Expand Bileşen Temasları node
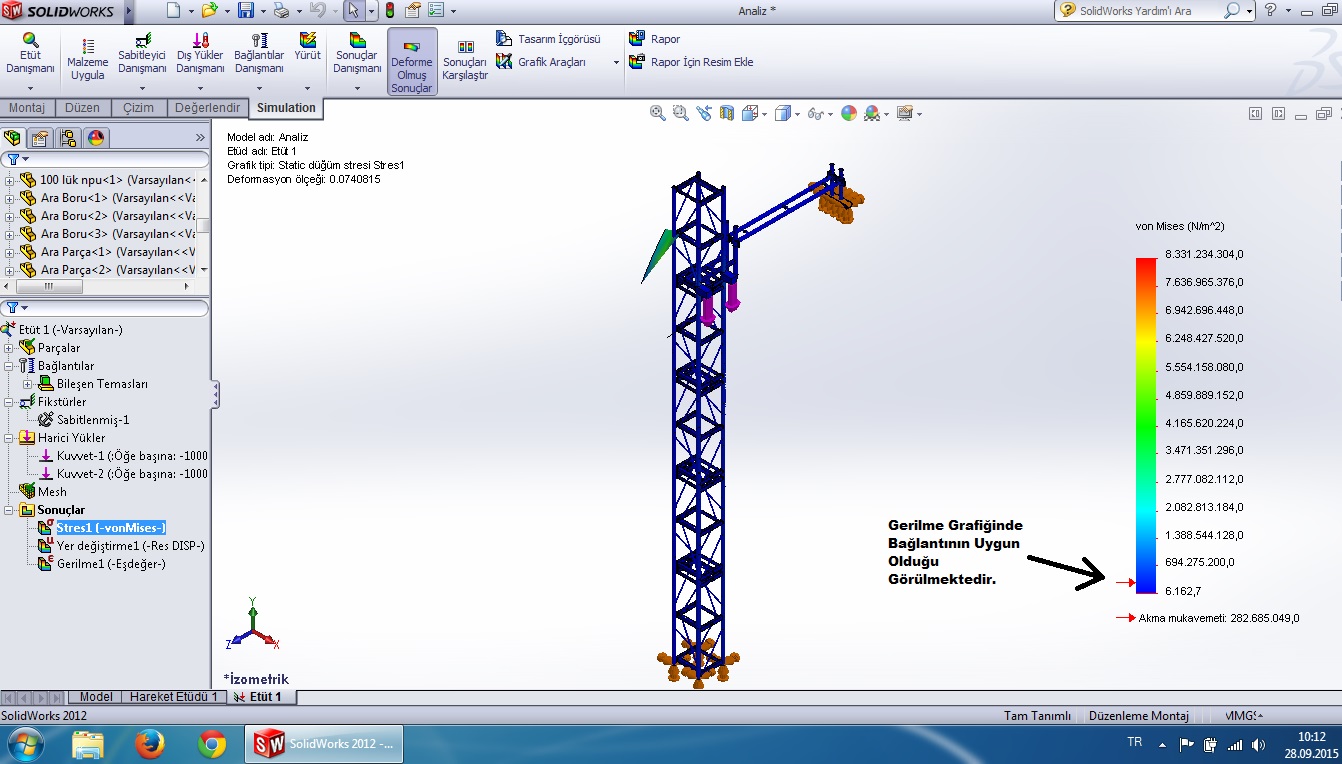The image size is (1342, 764). pos(28,384)
